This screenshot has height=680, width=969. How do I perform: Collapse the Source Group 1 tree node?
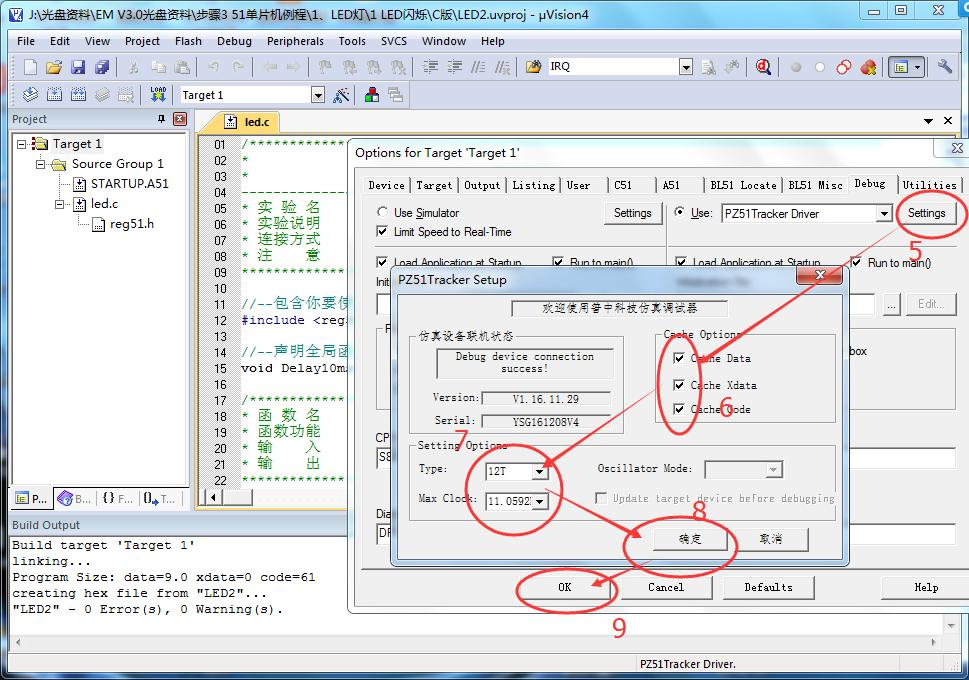point(41,164)
